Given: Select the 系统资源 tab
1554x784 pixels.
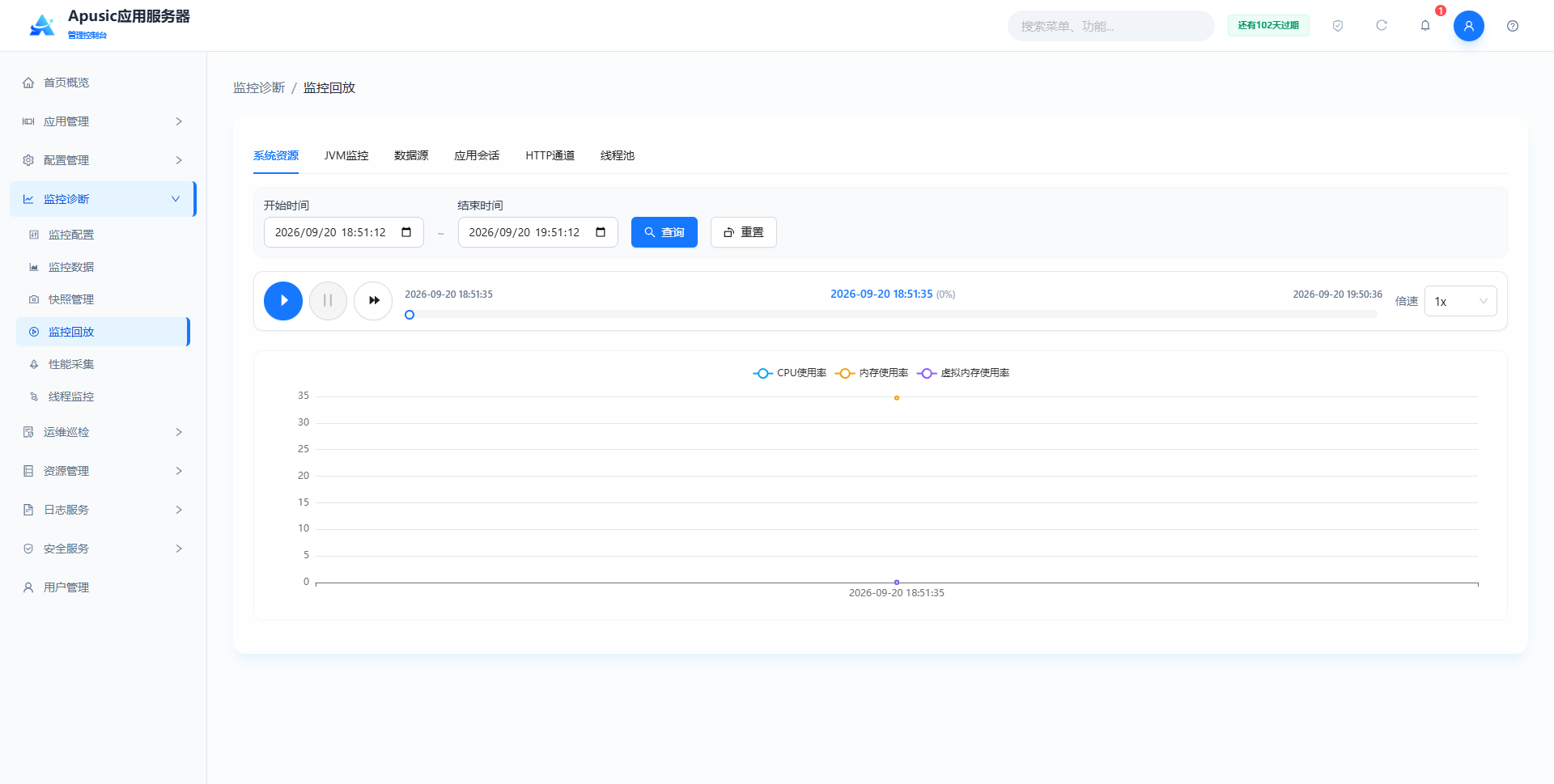Looking at the screenshot, I should tap(276, 155).
